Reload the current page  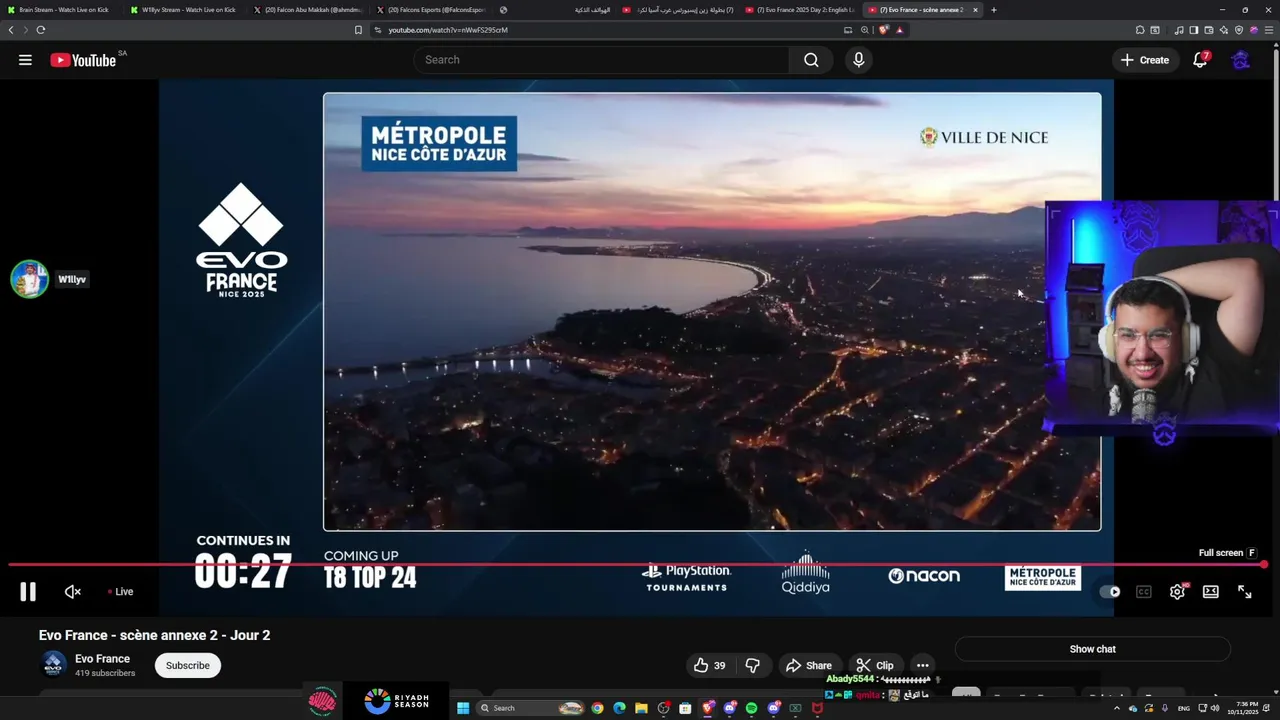click(x=41, y=30)
